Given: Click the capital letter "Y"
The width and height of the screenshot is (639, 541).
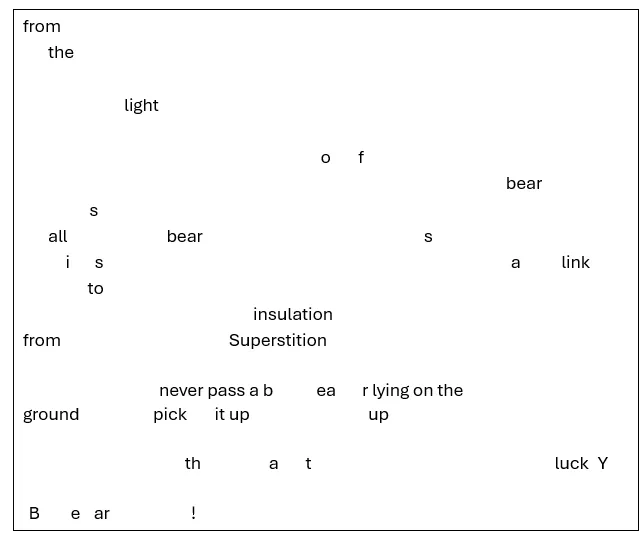Looking at the screenshot, I should coord(603,463).
